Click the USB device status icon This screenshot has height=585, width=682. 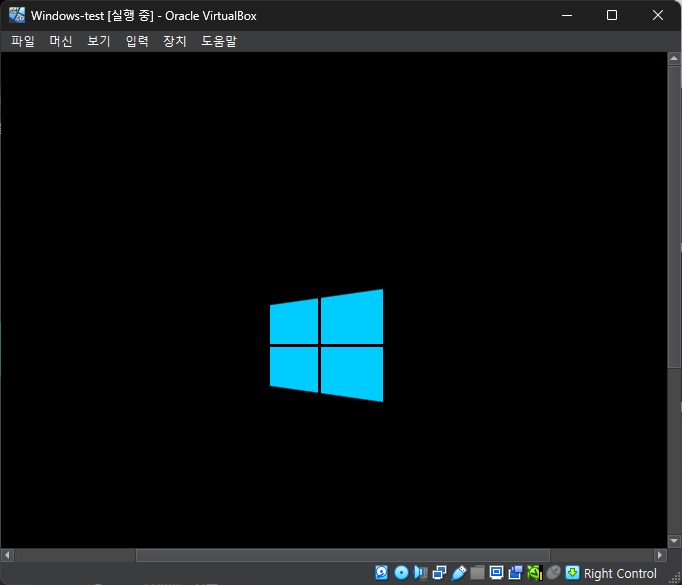point(458,573)
